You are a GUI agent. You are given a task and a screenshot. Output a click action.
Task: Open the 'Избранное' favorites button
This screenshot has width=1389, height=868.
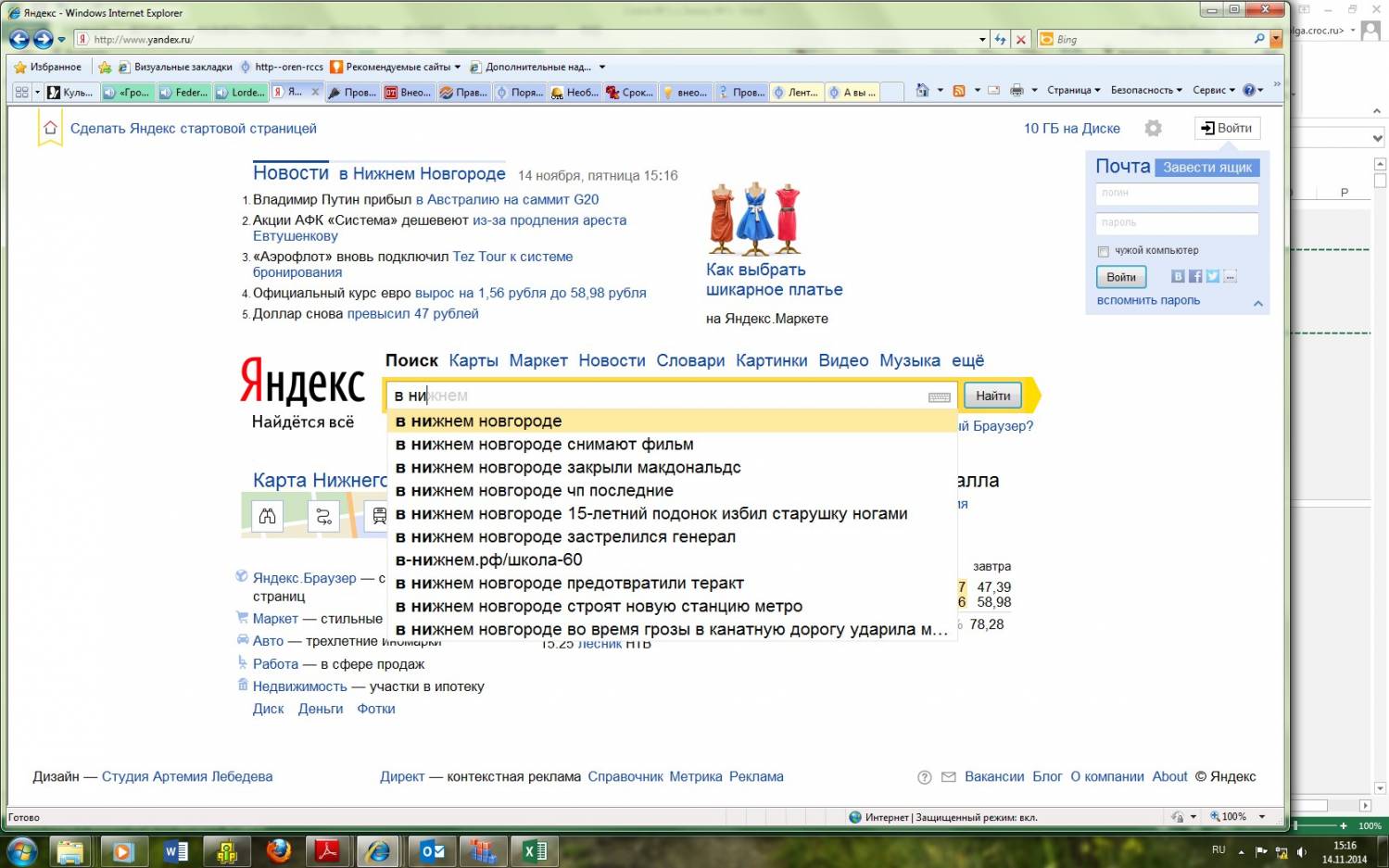(x=48, y=67)
